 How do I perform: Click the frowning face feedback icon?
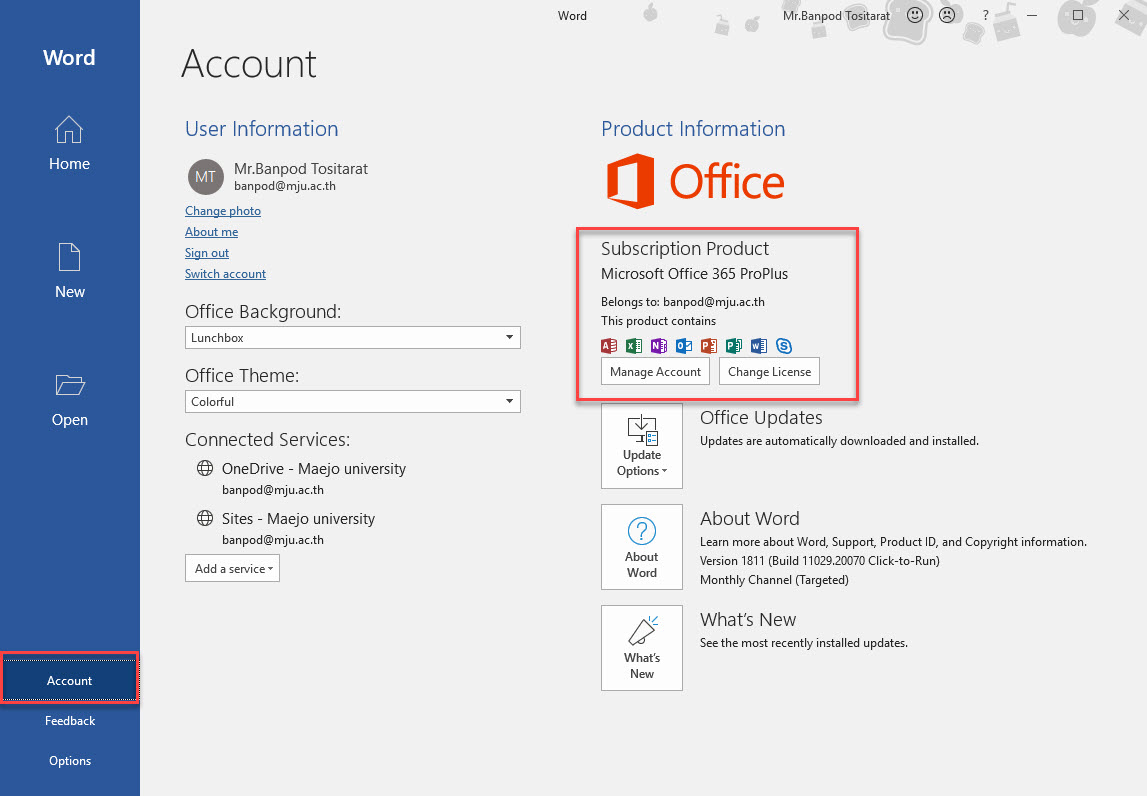(946, 16)
